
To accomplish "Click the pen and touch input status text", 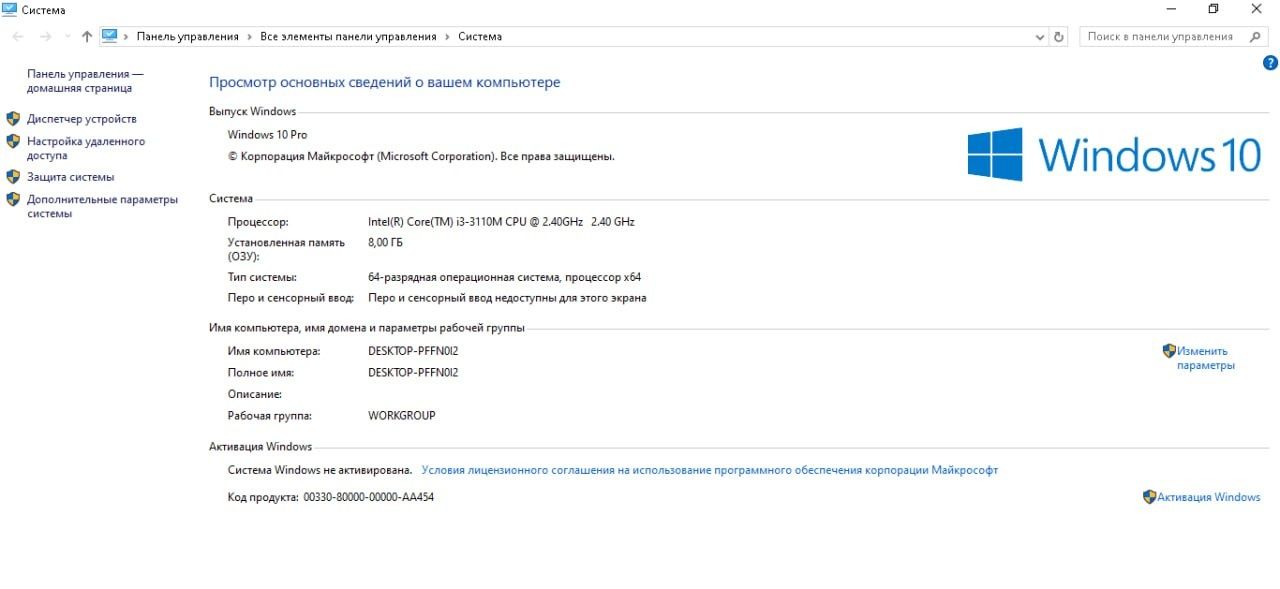I will coord(507,298).
